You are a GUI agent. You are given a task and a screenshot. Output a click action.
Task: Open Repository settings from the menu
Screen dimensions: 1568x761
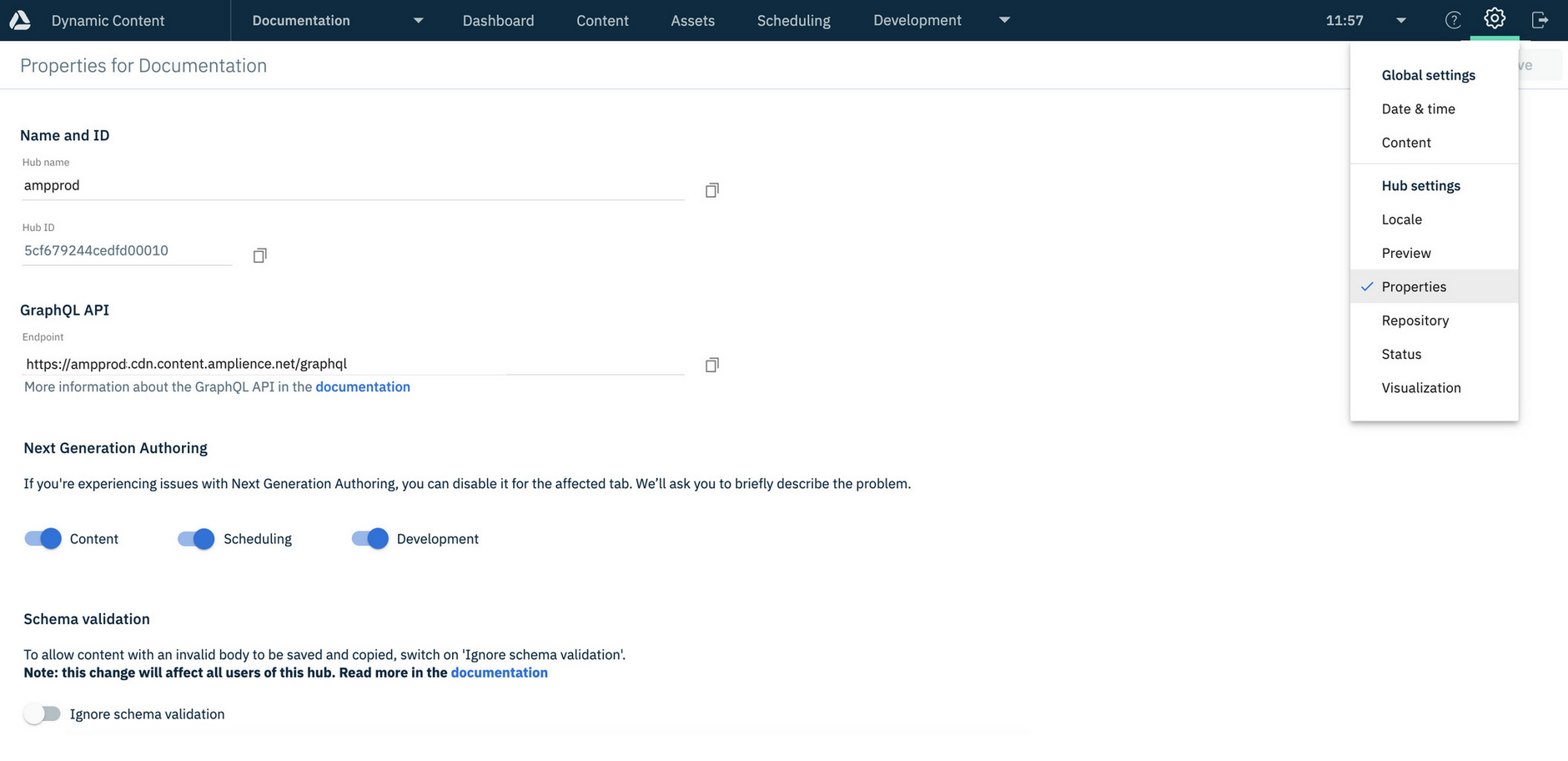(1415, 320)
